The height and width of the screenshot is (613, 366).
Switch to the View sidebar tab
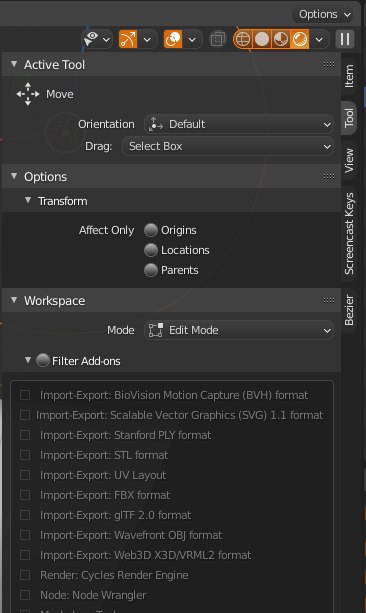click(349, 160)
